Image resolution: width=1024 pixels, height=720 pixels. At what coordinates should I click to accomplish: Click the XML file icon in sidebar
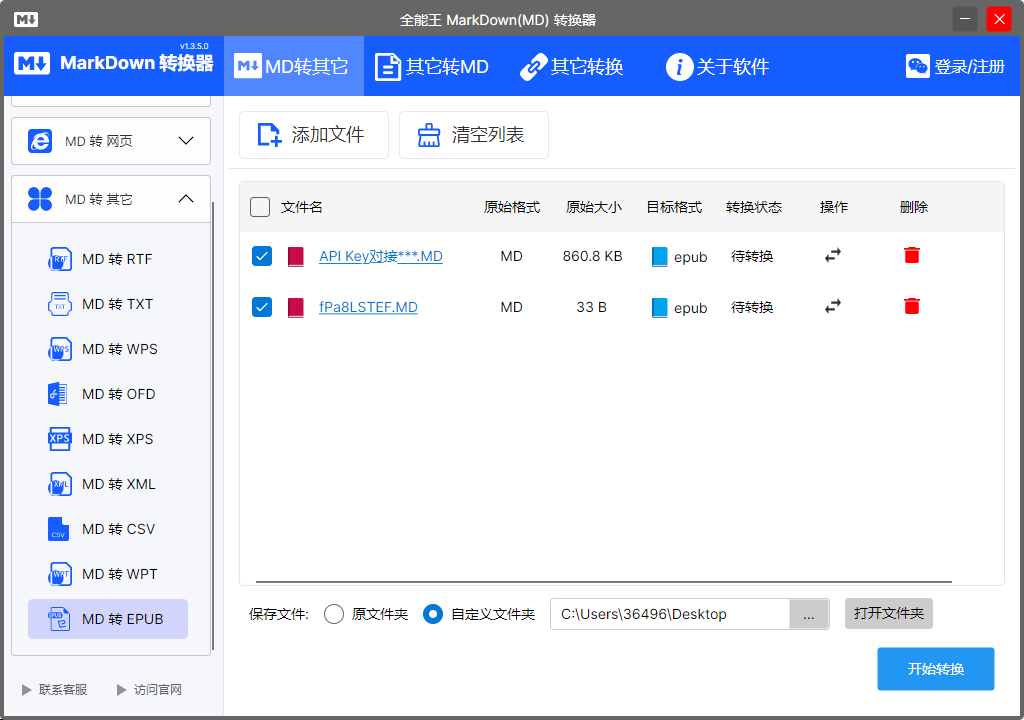[59, 484]
